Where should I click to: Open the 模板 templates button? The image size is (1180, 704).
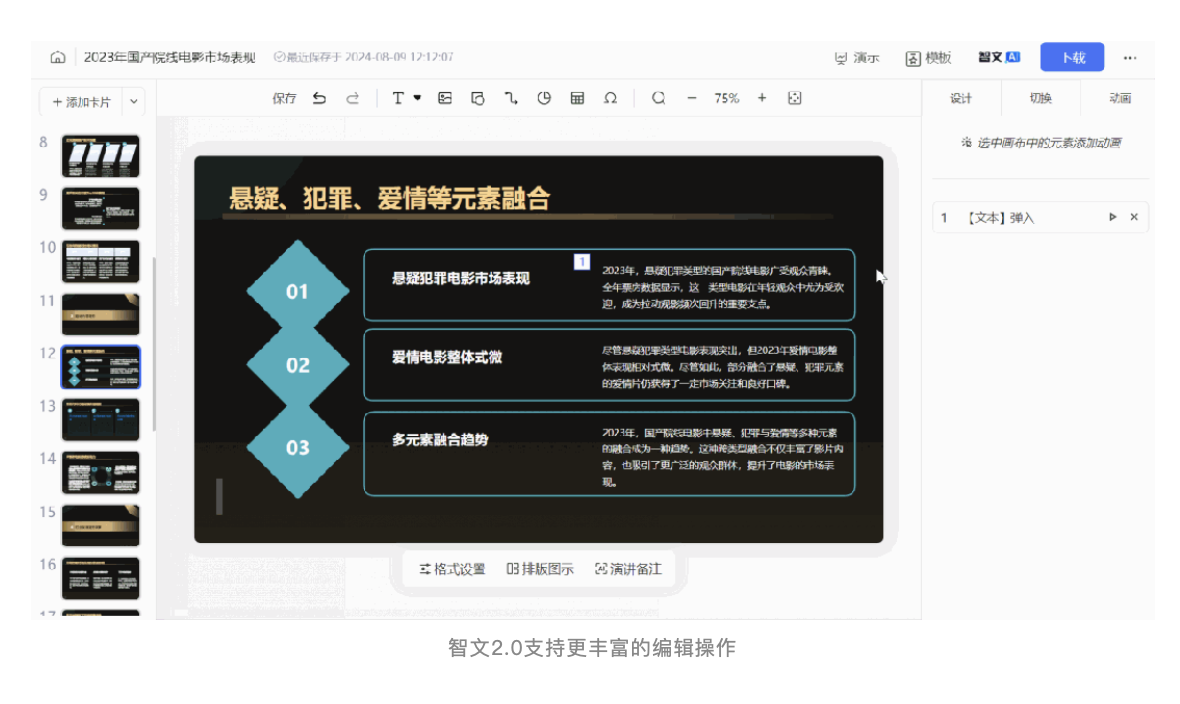929,58
